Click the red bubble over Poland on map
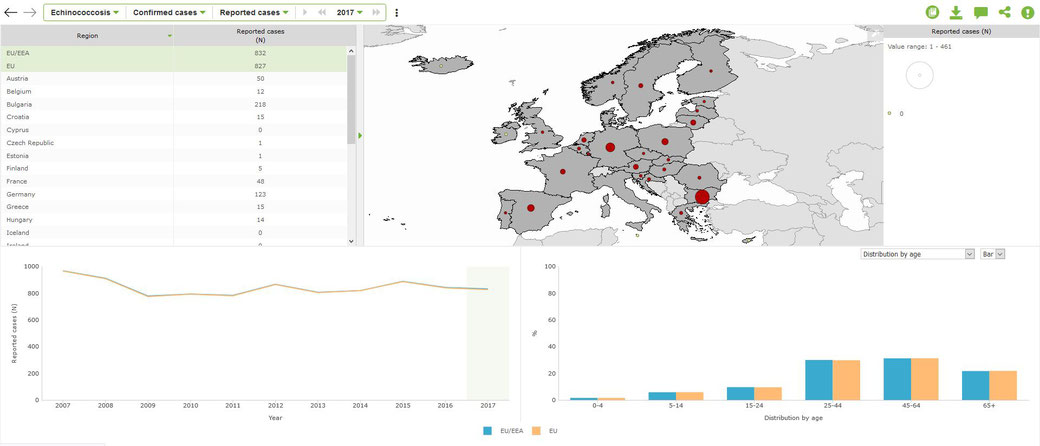This screenshot has height=446, width=1040. [x=665, y=141]
